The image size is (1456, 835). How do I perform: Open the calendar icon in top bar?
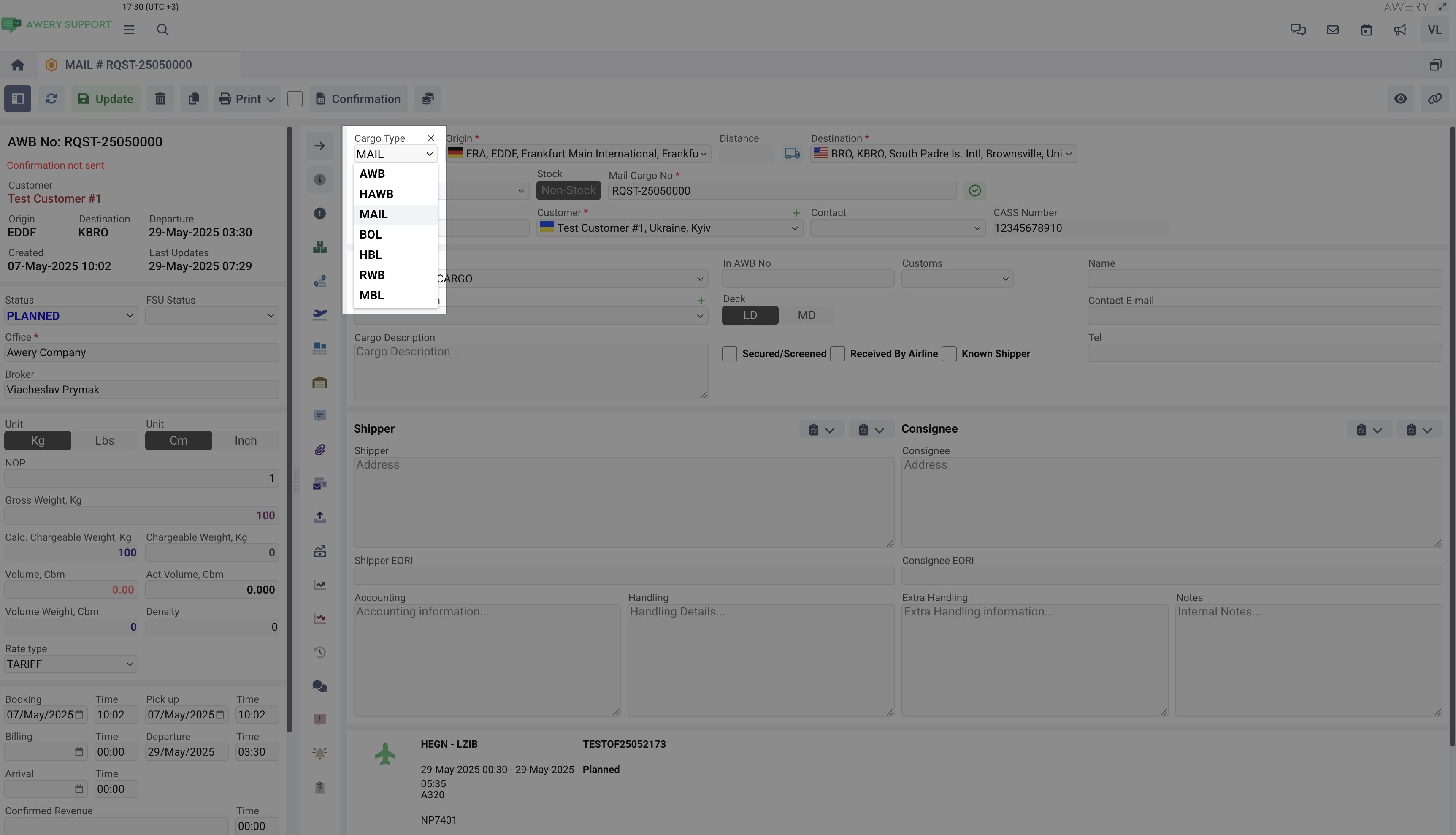point(1366,30)
